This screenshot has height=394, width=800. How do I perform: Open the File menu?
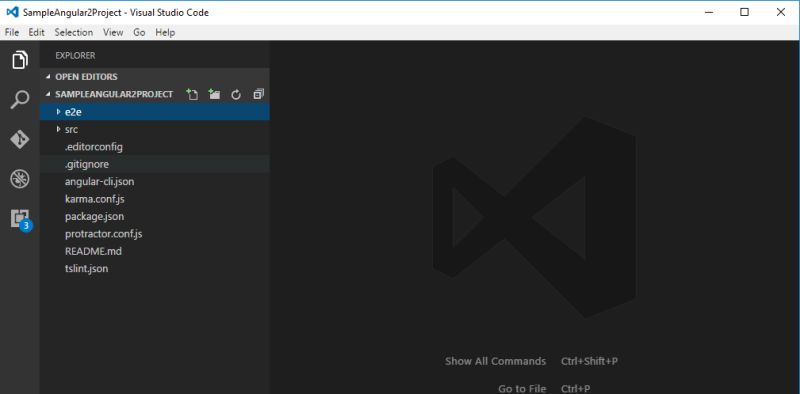[12, 32]
